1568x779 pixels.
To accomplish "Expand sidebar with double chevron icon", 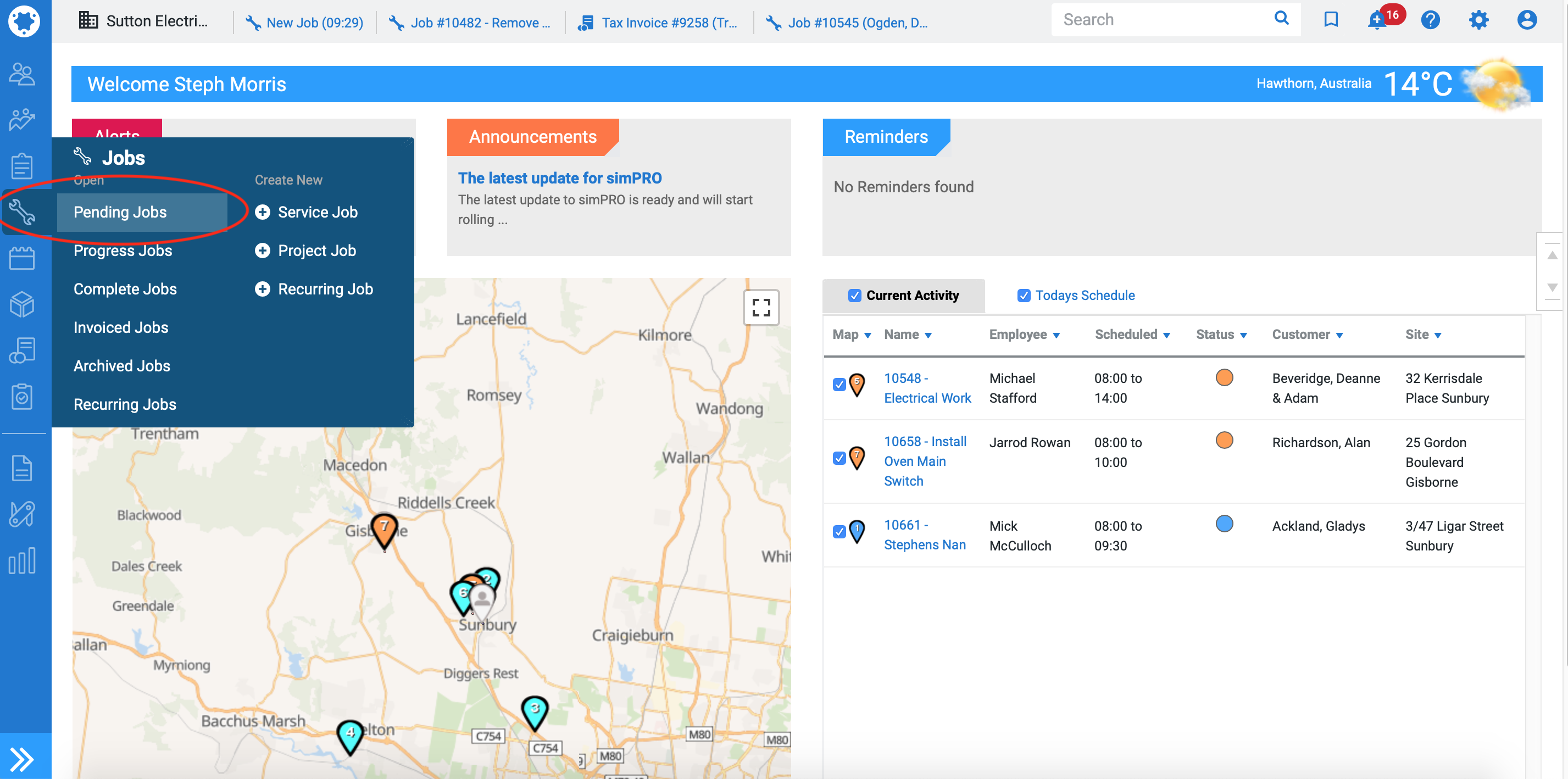I will [23, 759].
